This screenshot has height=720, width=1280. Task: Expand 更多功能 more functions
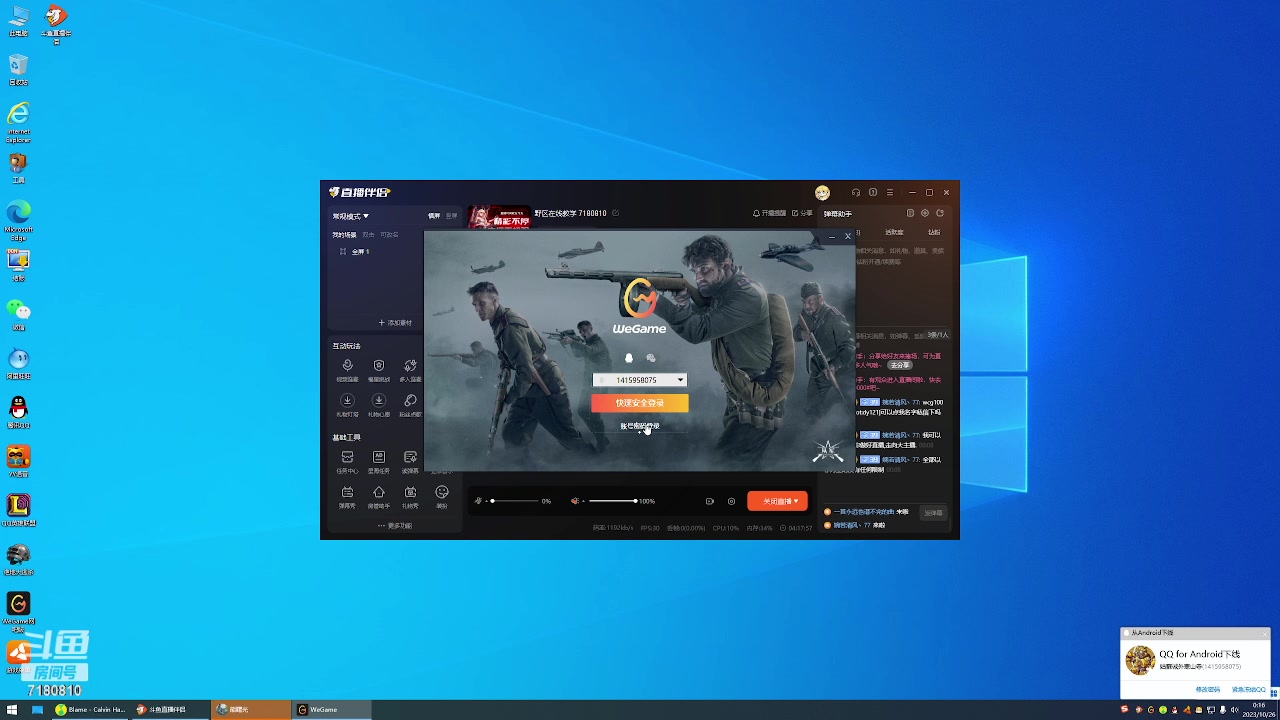click(395, 525)
